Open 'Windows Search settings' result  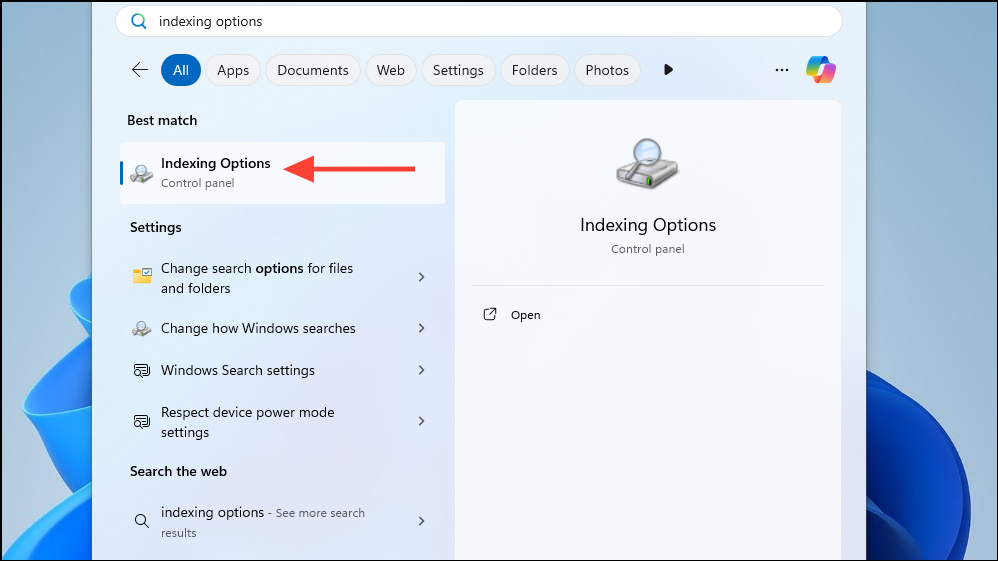click(282, 370)
